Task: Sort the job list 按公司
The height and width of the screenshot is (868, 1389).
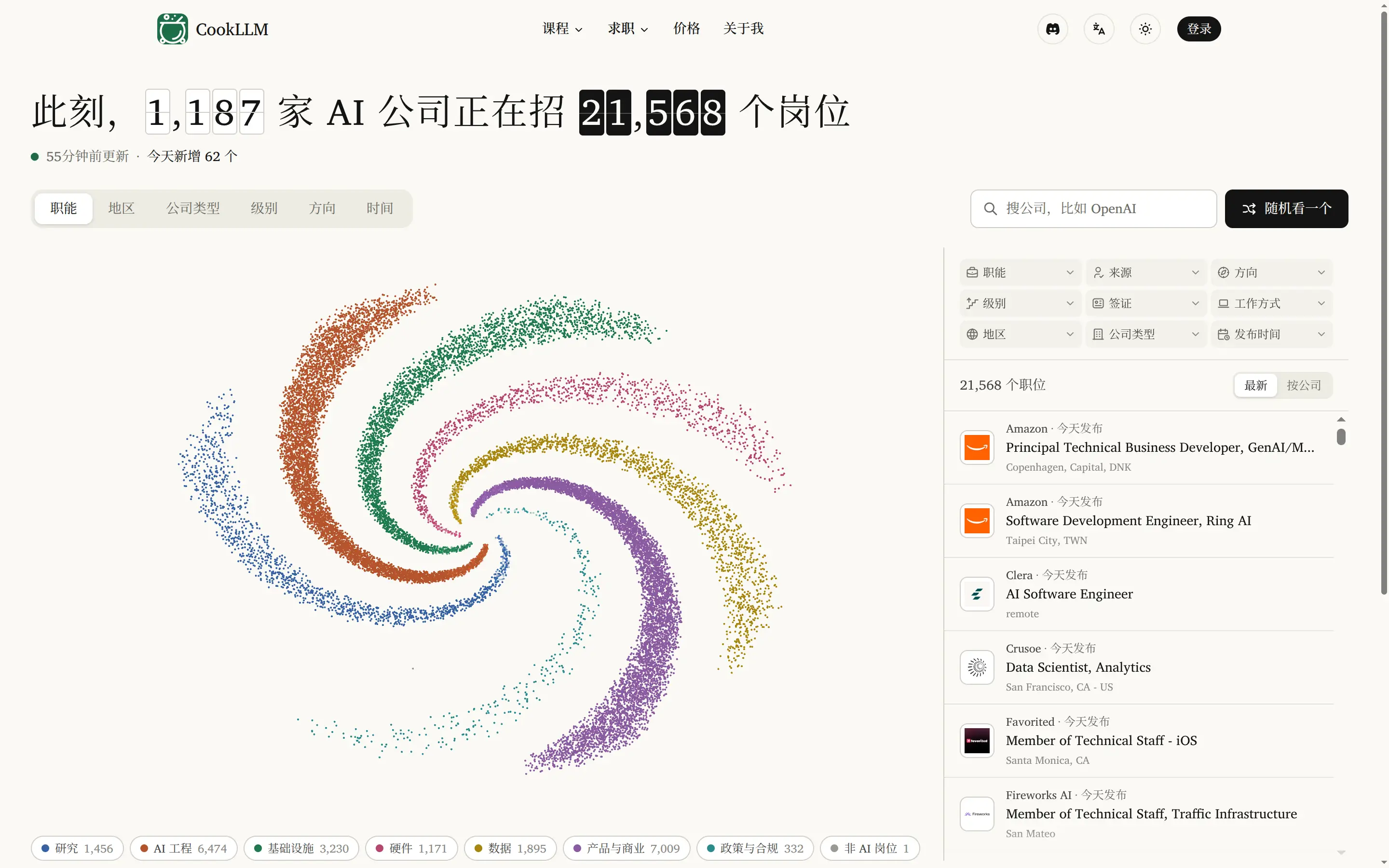Action: click(1304, 385)
